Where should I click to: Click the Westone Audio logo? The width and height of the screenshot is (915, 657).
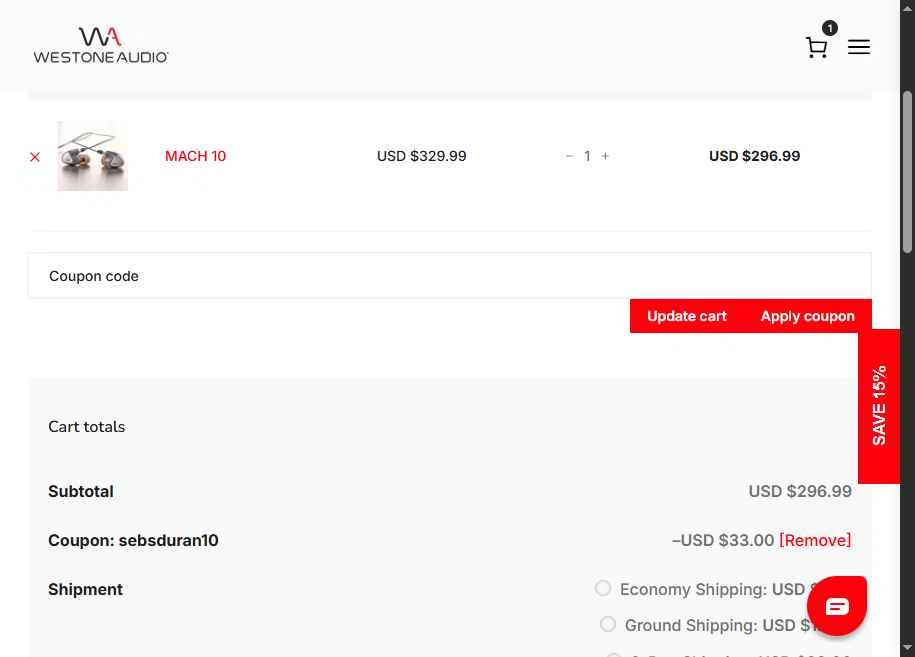[x=101, y=45]
